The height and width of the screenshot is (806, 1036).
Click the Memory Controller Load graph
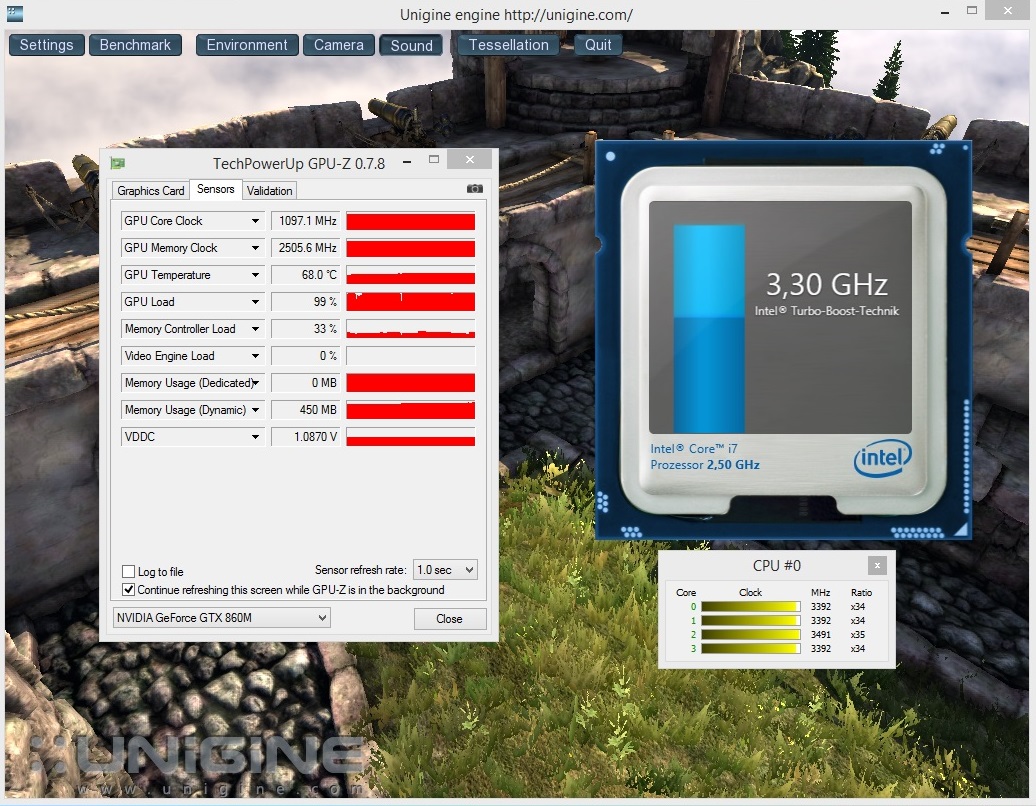pyautogui.click(x=410, y=329)
